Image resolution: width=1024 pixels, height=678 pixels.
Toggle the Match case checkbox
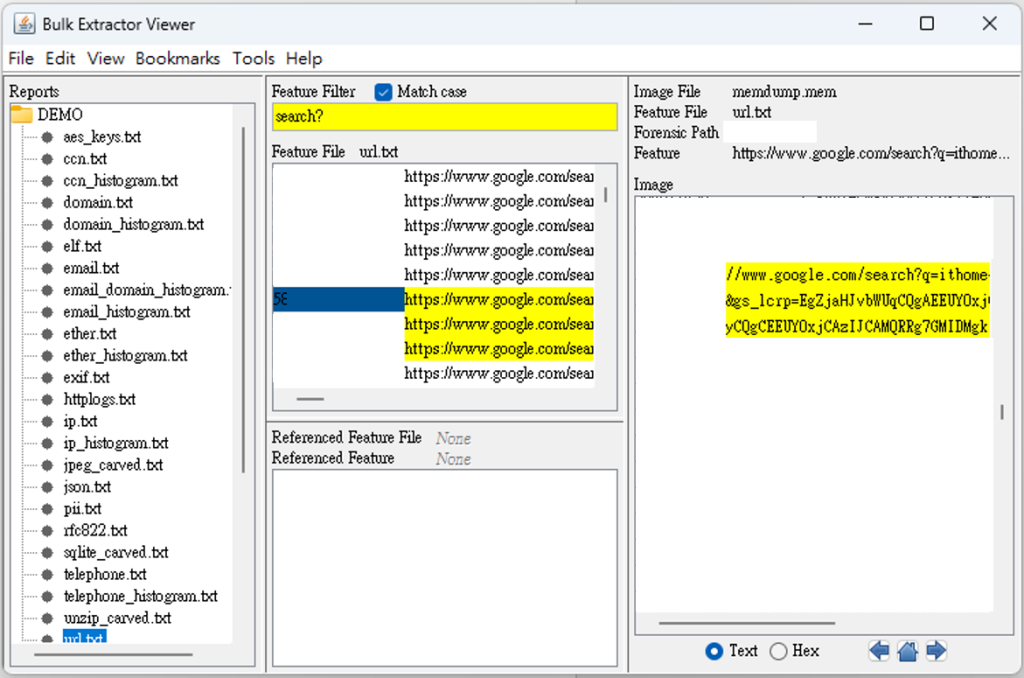pyautogui.click(x=383, y=92)
